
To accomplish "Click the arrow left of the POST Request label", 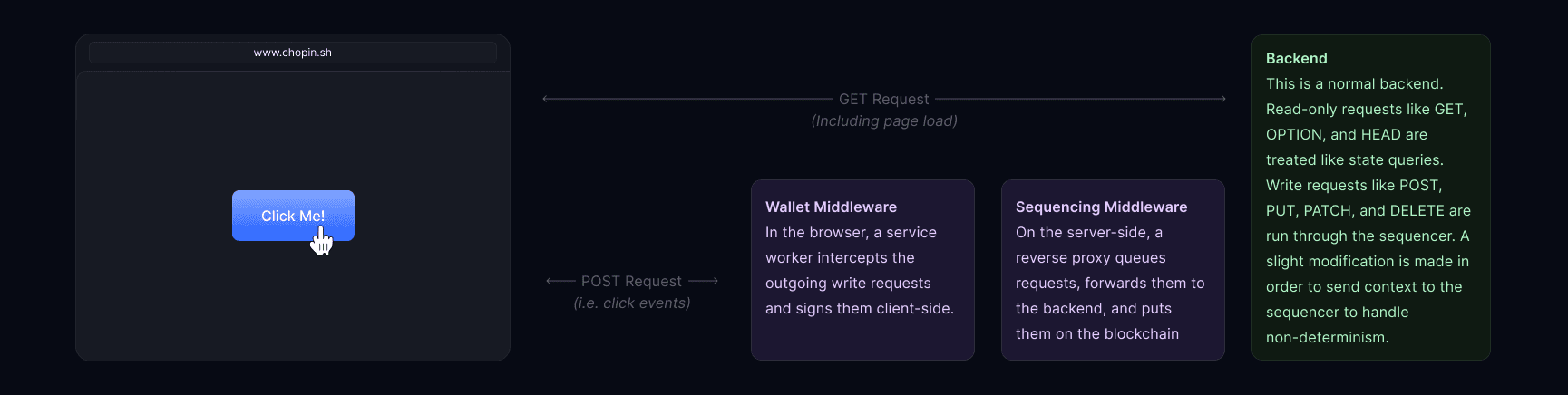I will tap(560, 281).
